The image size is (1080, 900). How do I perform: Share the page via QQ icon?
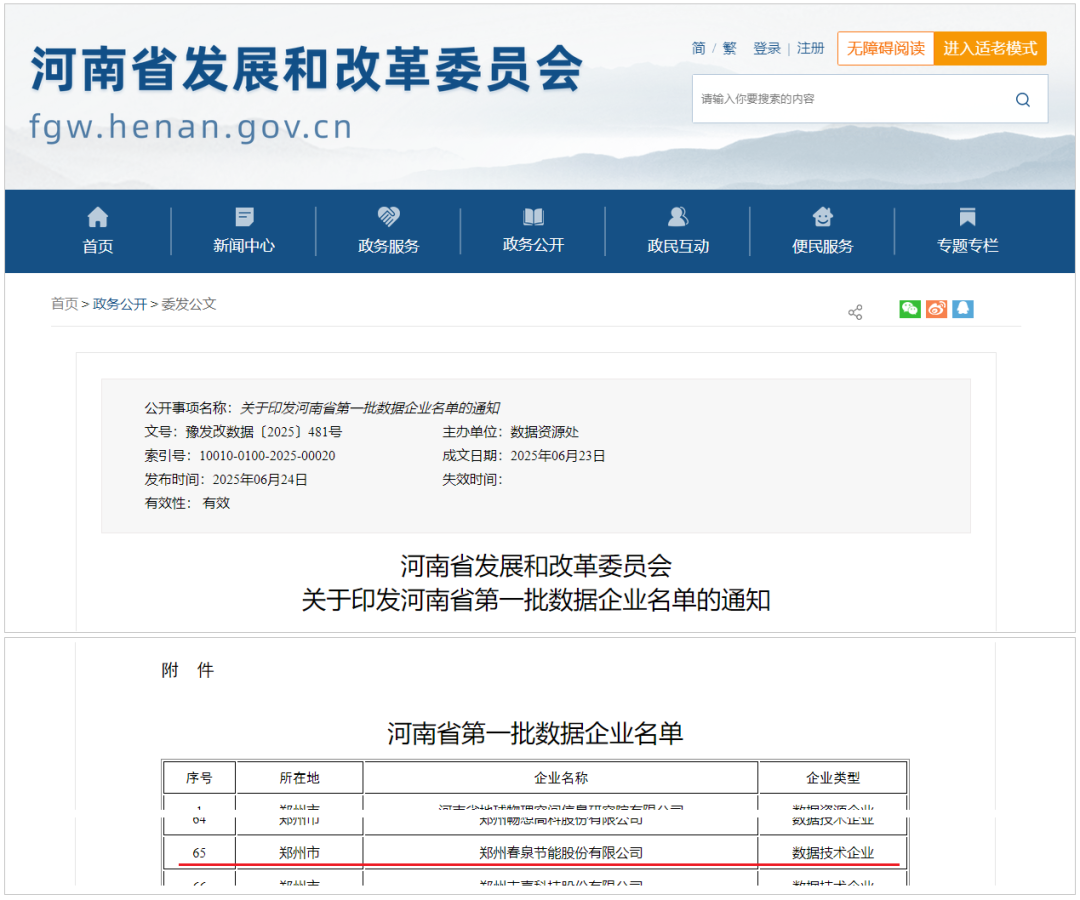point(962,309)
